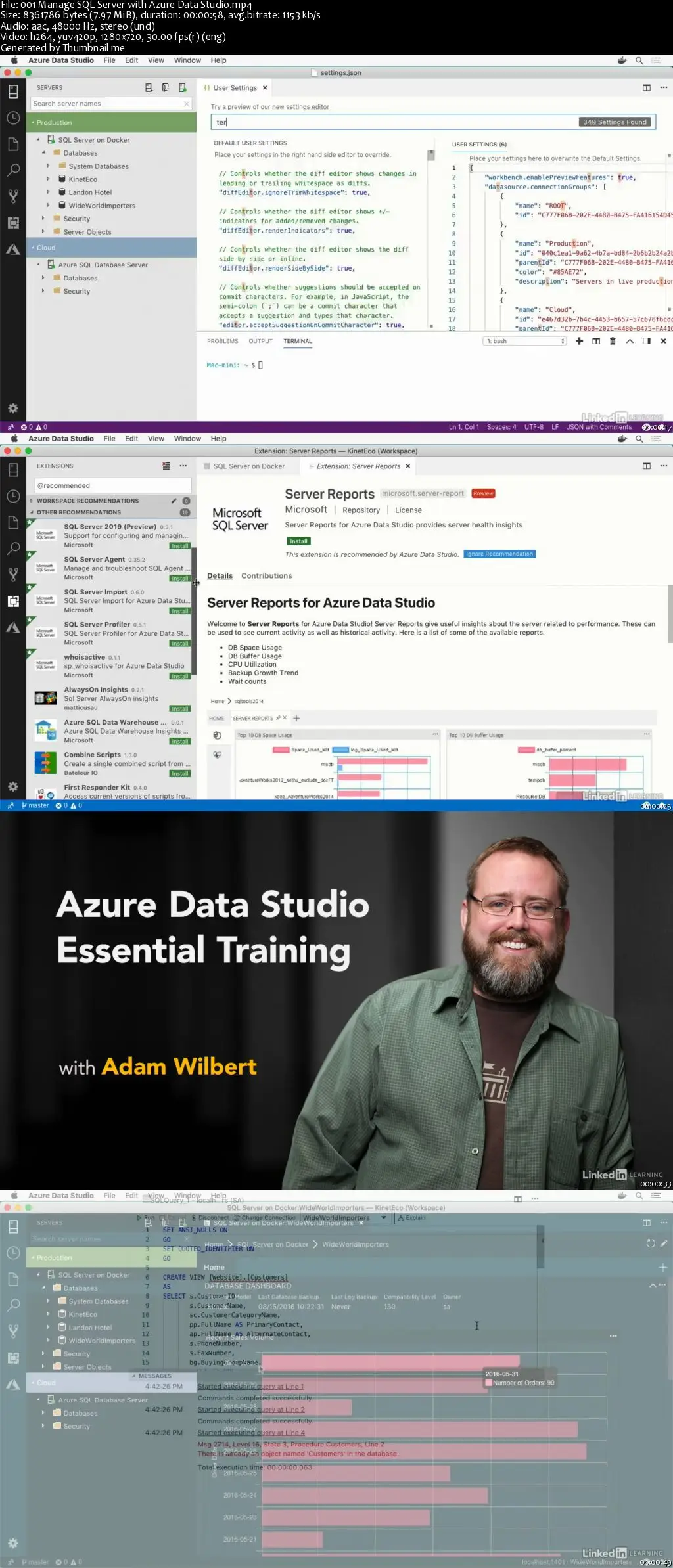Expand Landon Hotel database node

tap(49, 192)
